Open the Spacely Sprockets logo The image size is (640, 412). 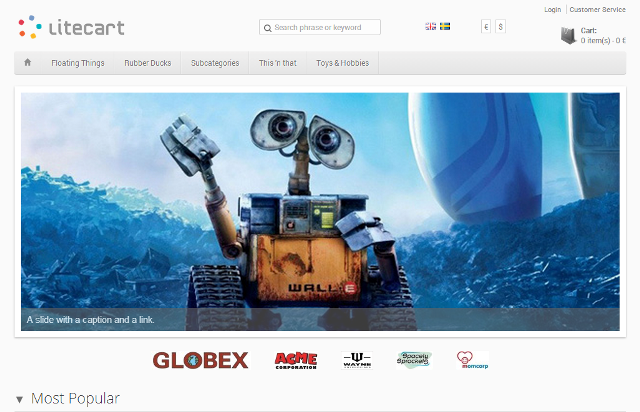pyautogui.click(x=414, y=360)
